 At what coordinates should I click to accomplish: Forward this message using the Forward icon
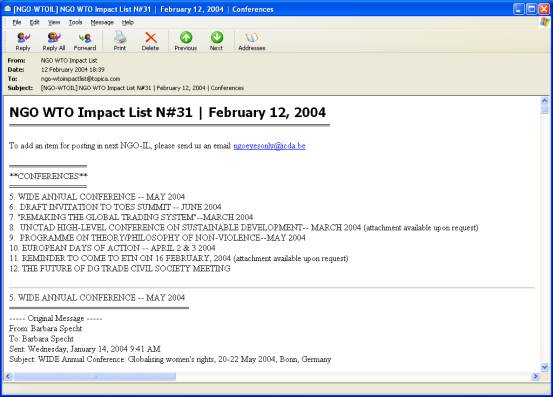point(85,41)
